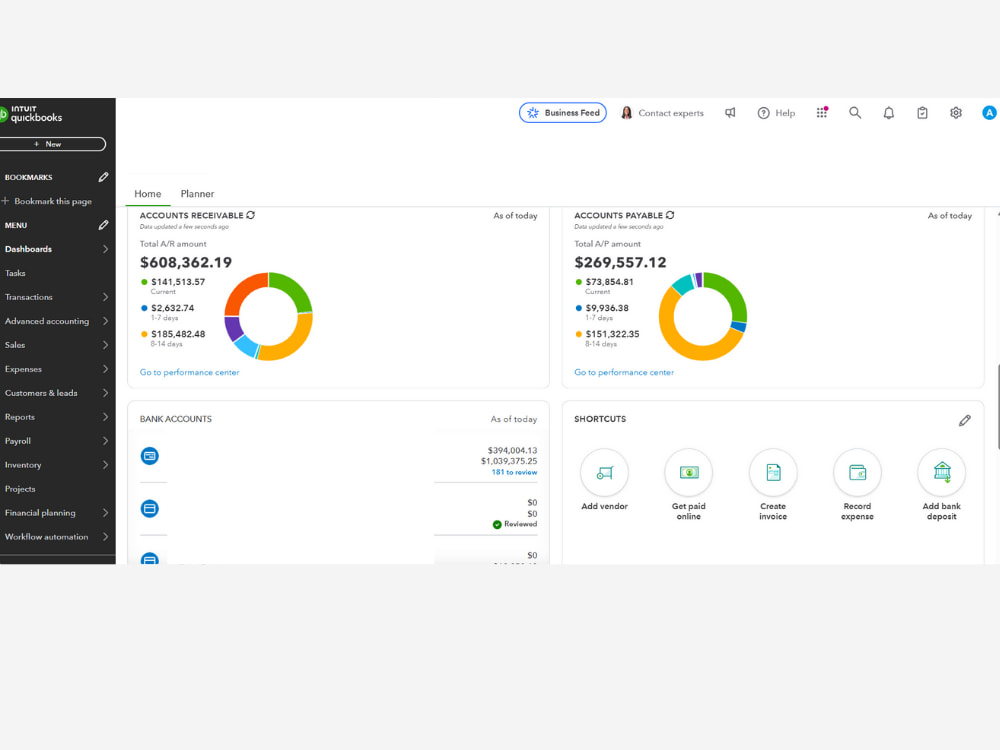Click the $608,362.19 total A/R amount
The width and height of the screenshot is (1000, 750).
(186, 263)
